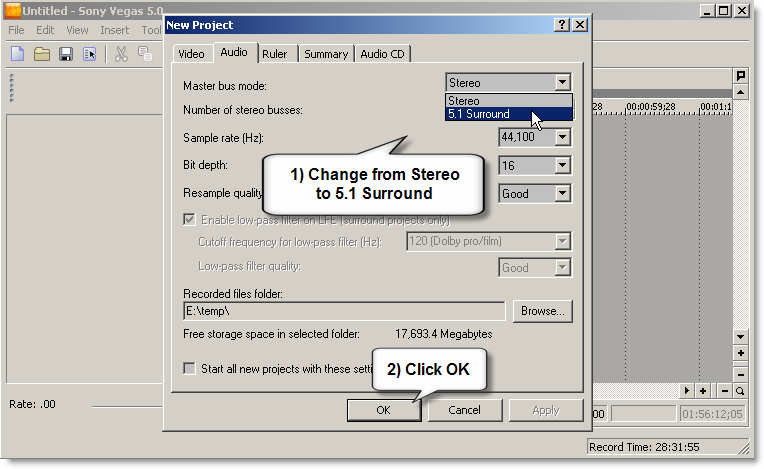Click the Properties icon next to Save
The width and height of the screenshot is (764, 469).
(x=90, y=54)
